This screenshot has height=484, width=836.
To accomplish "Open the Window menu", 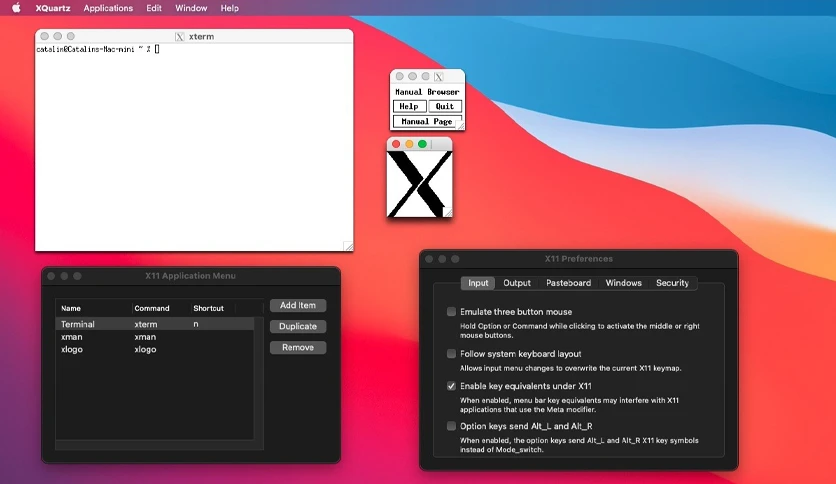I will coord(191,8).
